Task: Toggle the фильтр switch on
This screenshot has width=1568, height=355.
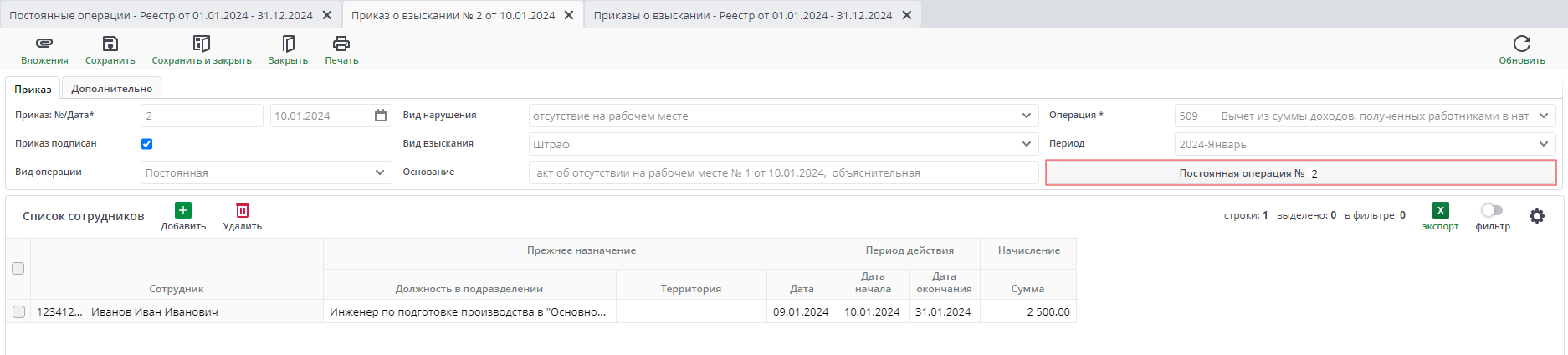Action: click(x=1492, y=210)
